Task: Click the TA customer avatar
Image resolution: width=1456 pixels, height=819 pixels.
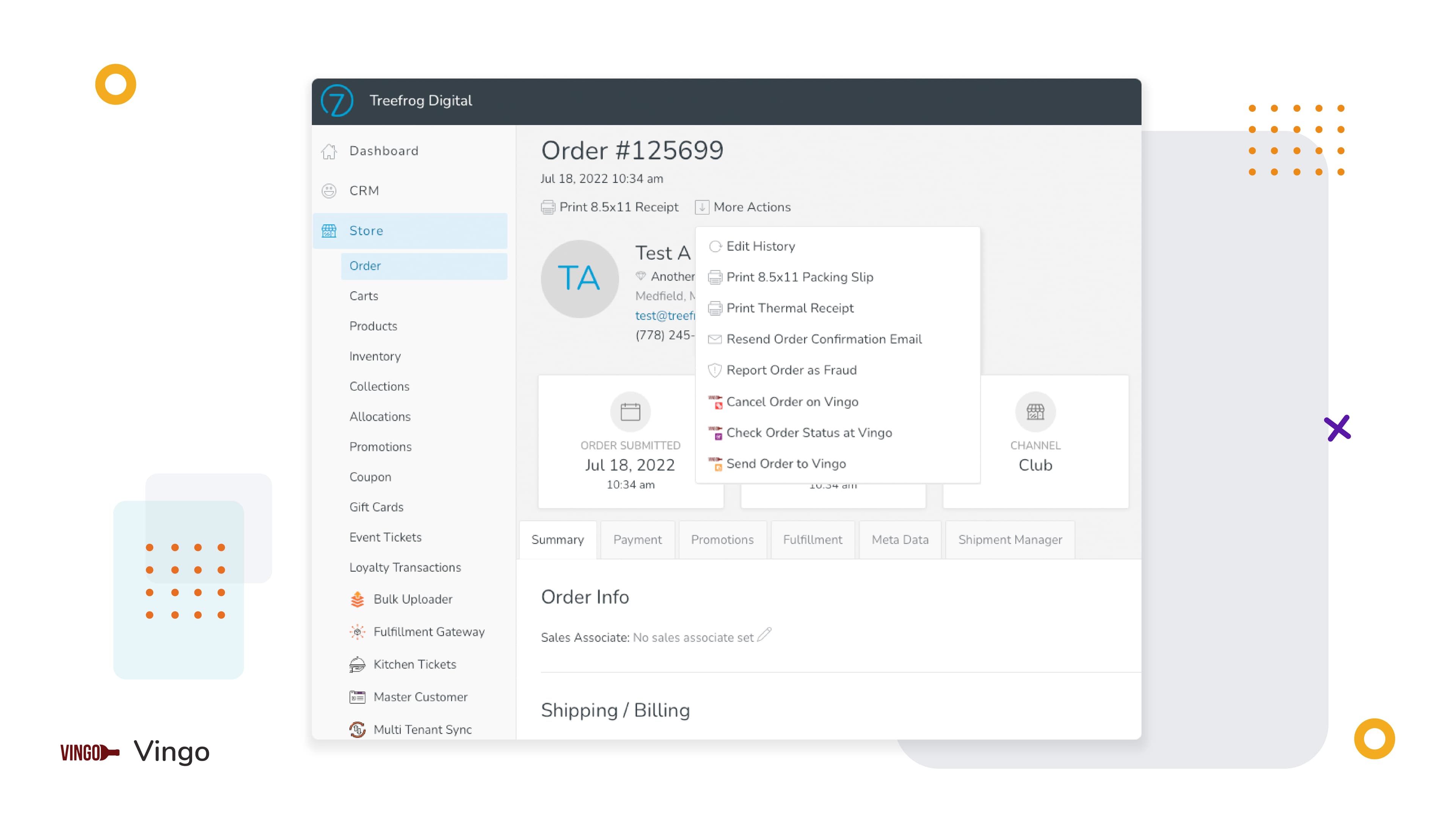Action: point(580,279)
